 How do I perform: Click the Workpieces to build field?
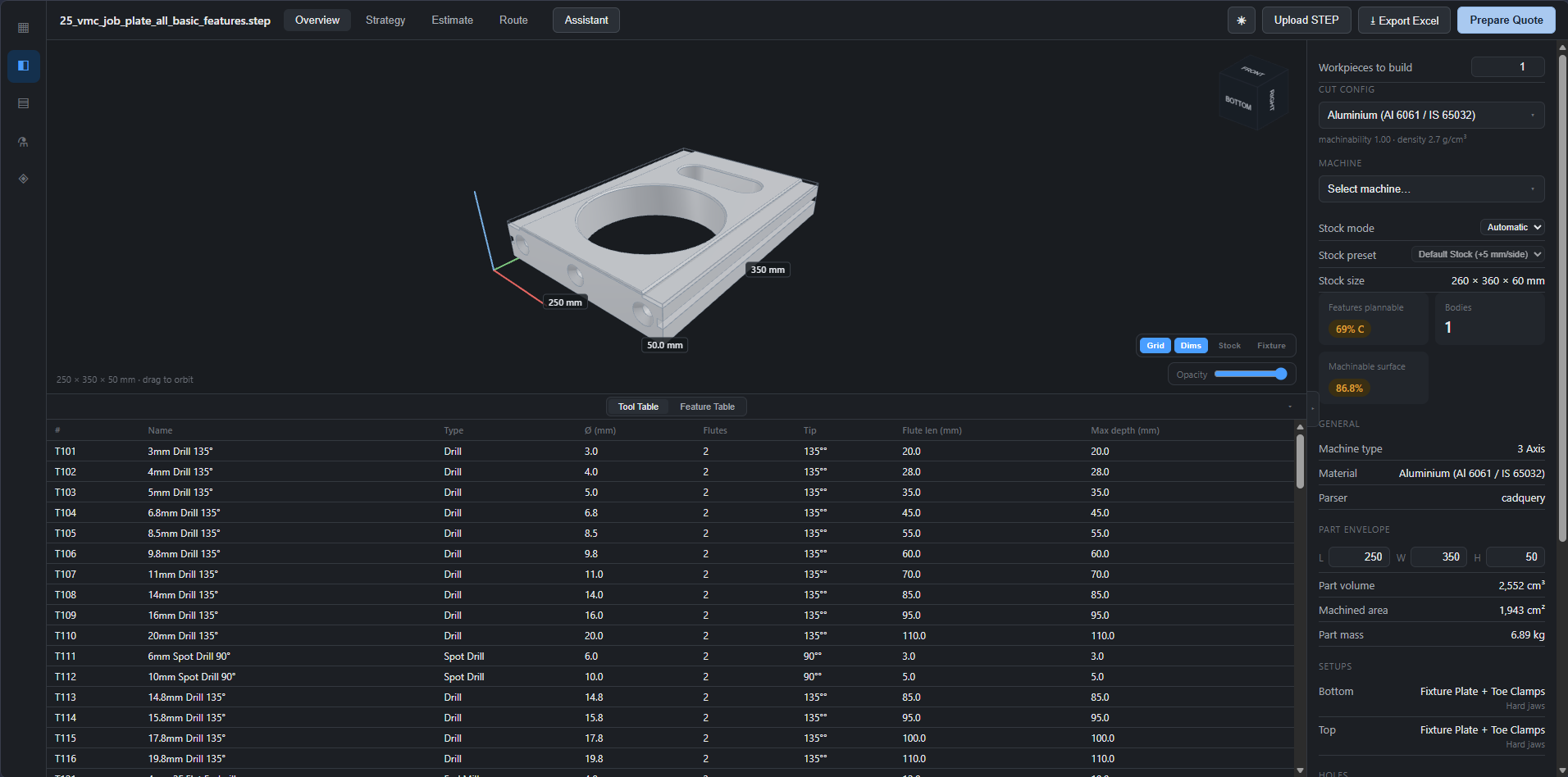tap(1507, 67)
